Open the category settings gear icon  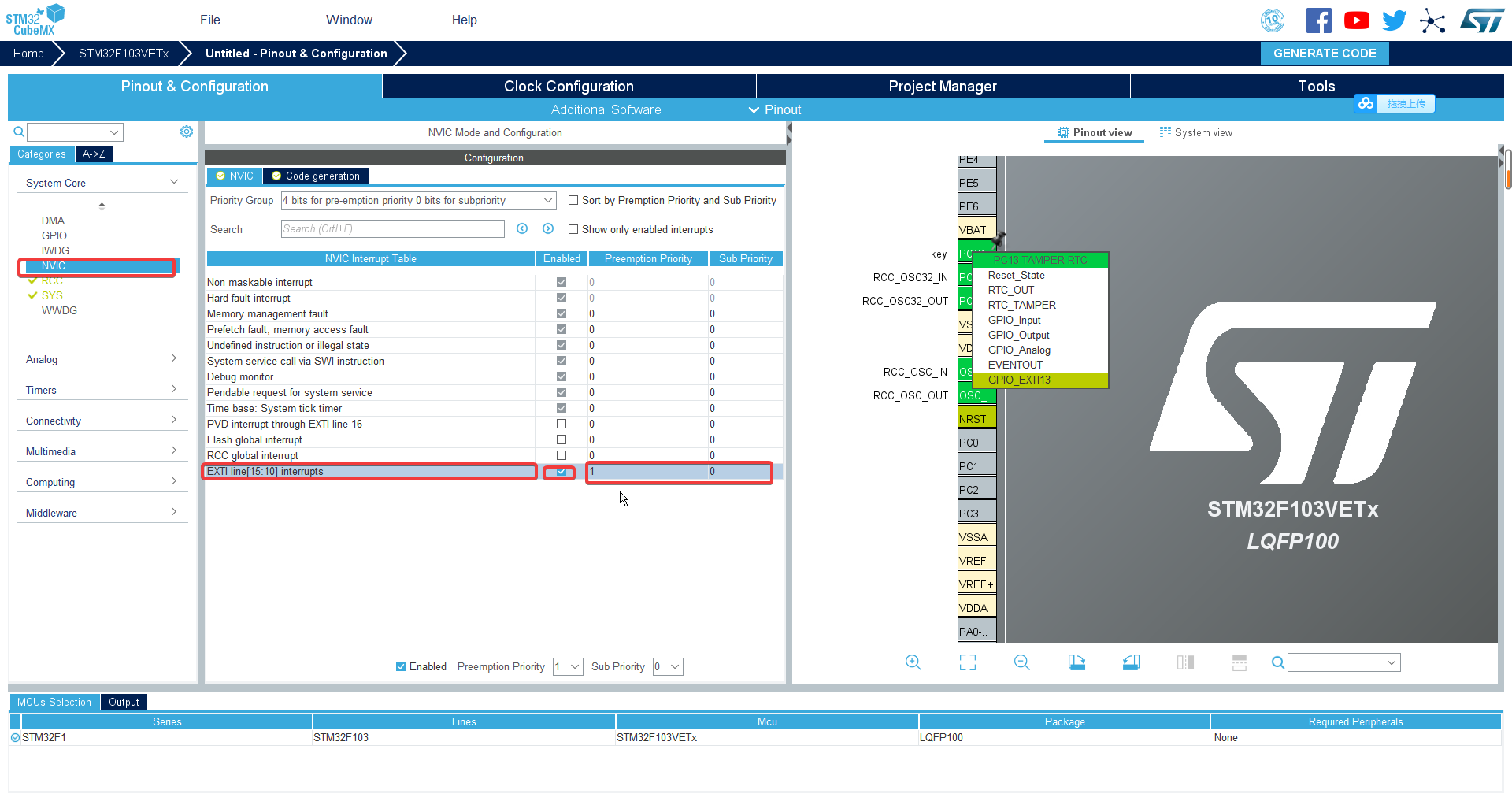[187, 132]
